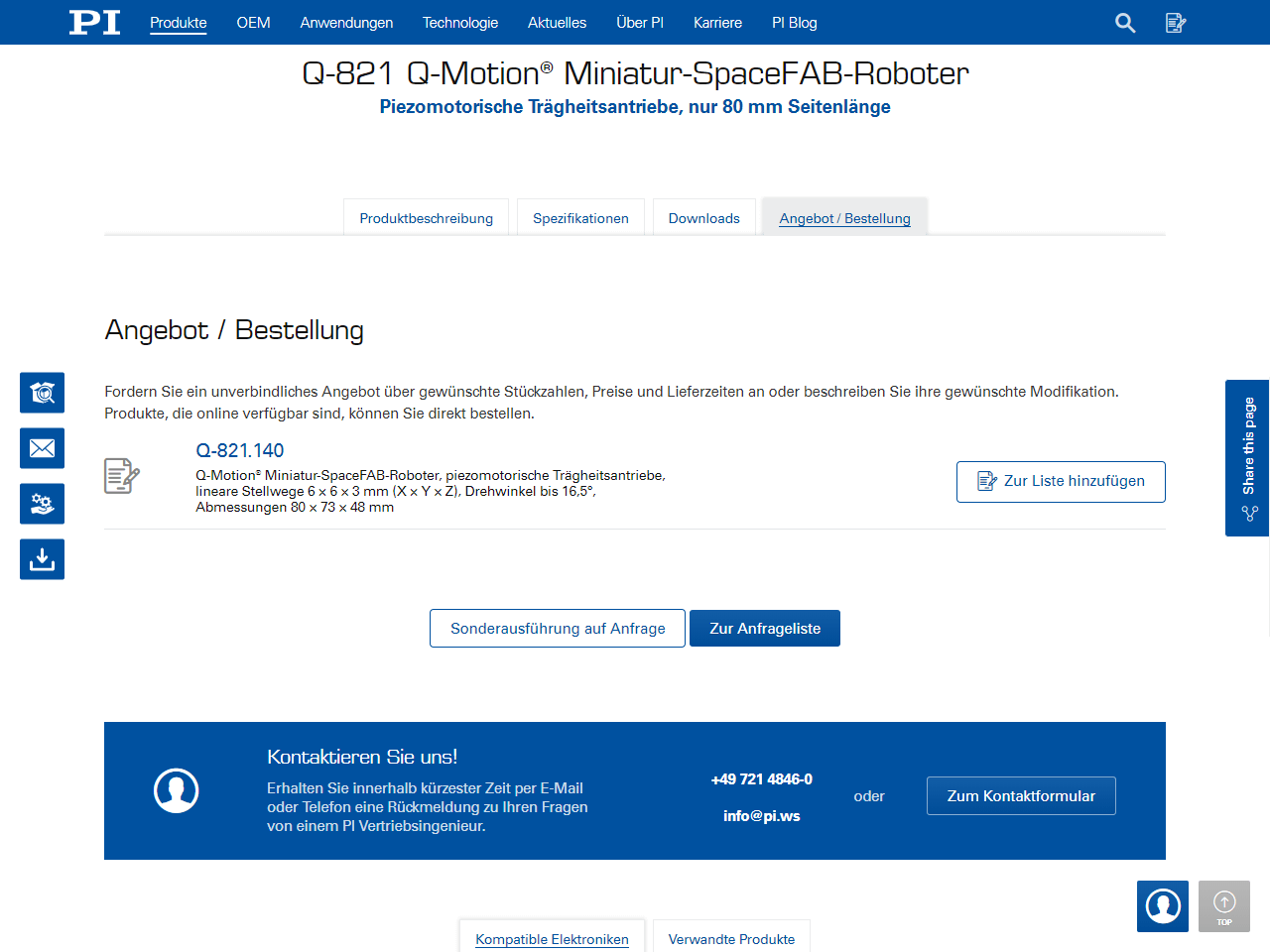Open the Q-821.140 product link
The width and height of the screenshot is (1270, 952).
240,451
